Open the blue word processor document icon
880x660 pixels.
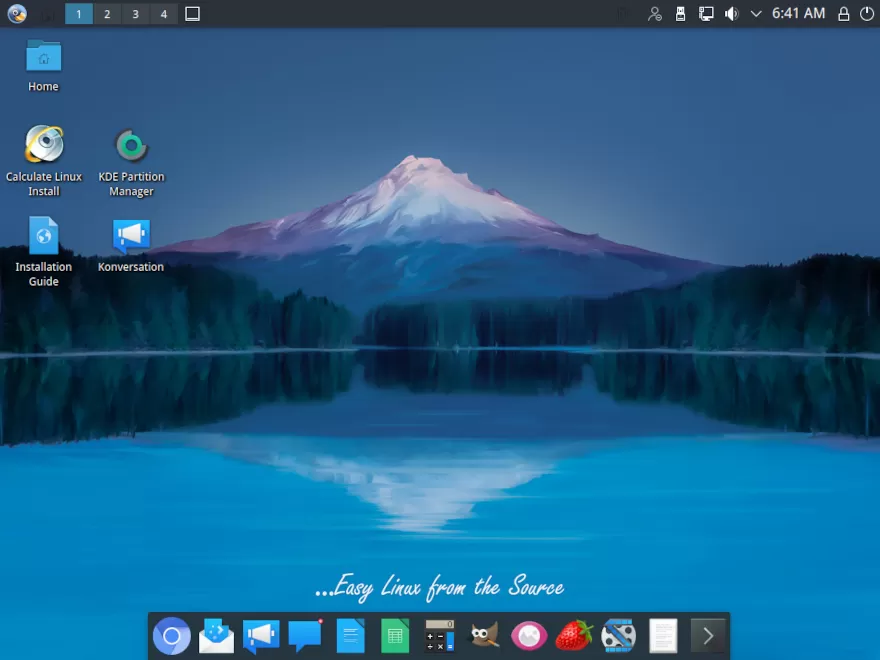coord(350,636)
